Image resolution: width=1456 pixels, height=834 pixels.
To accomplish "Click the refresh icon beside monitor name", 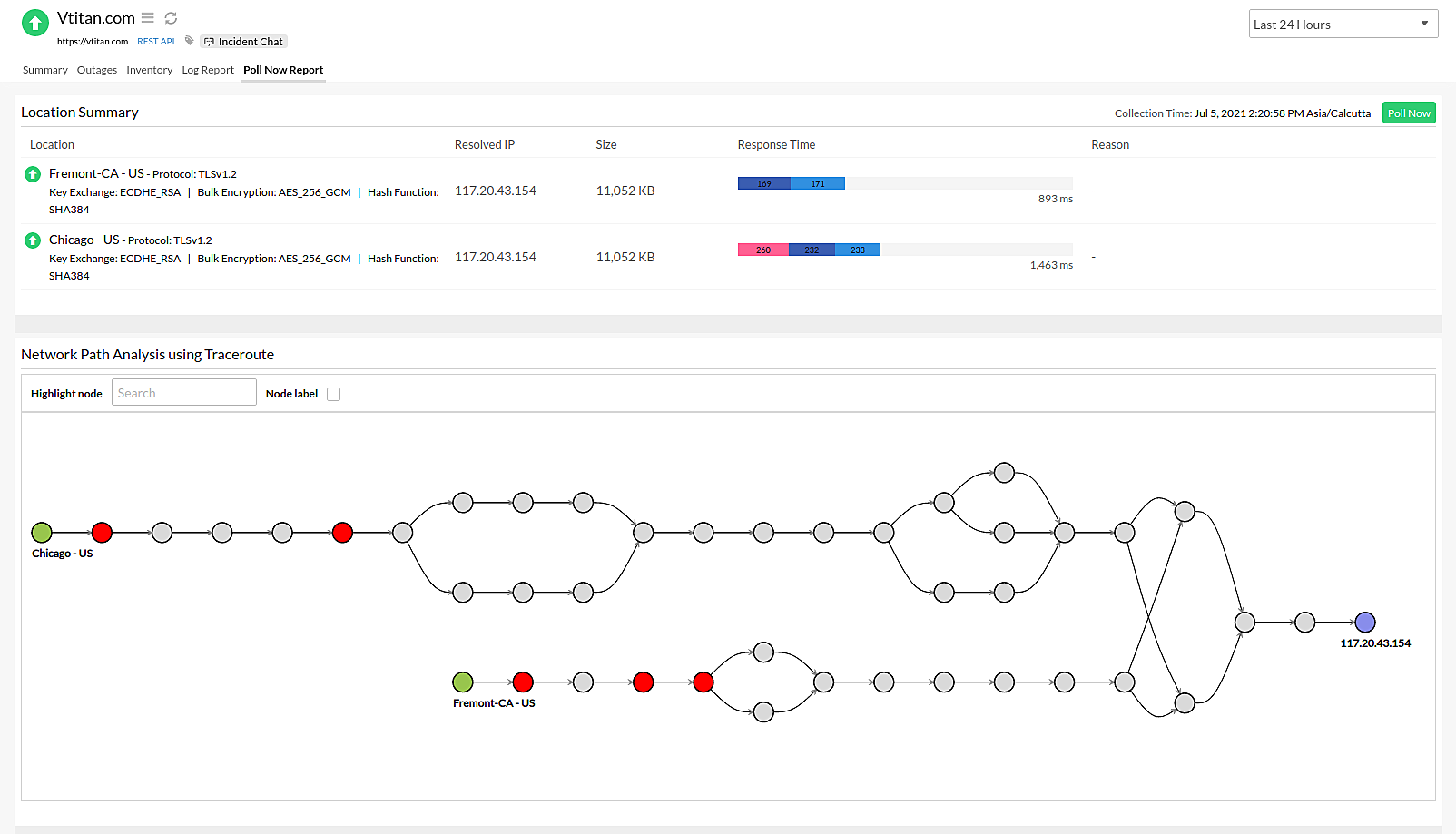I will click(171, 18).
